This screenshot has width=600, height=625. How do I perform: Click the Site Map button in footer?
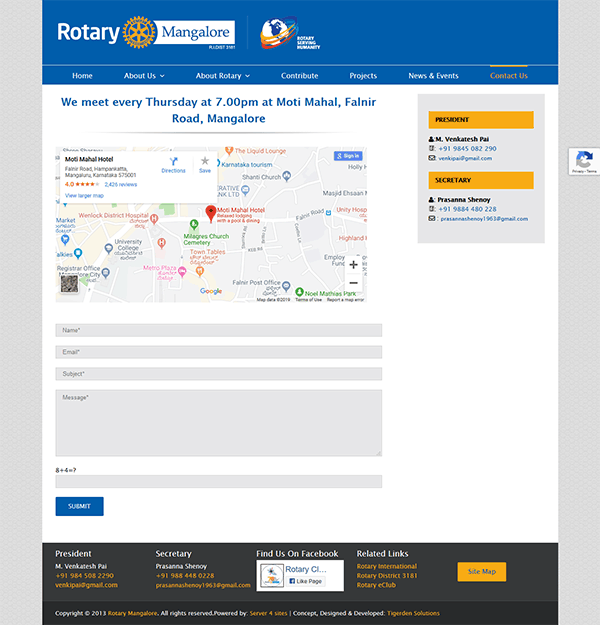(481, 572)
